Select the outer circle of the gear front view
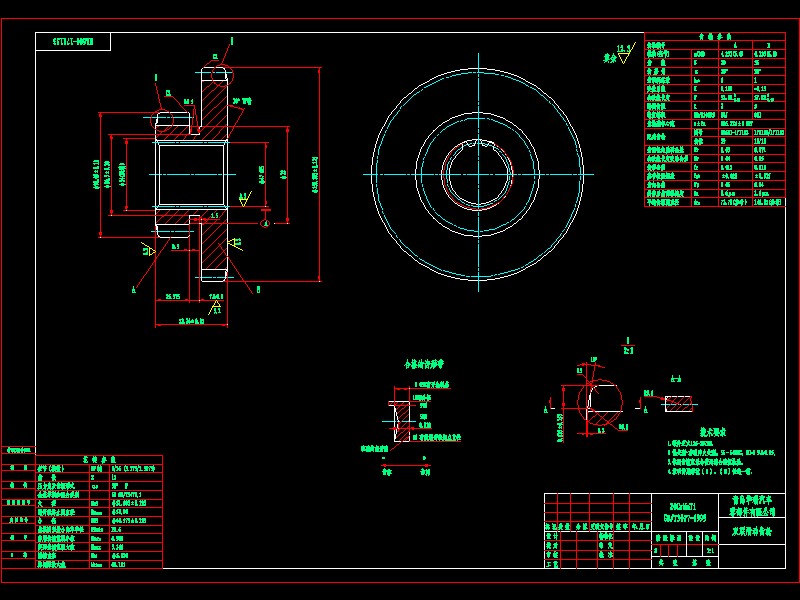Viewport: 800px width, 600px height. [x=478, y=174]
